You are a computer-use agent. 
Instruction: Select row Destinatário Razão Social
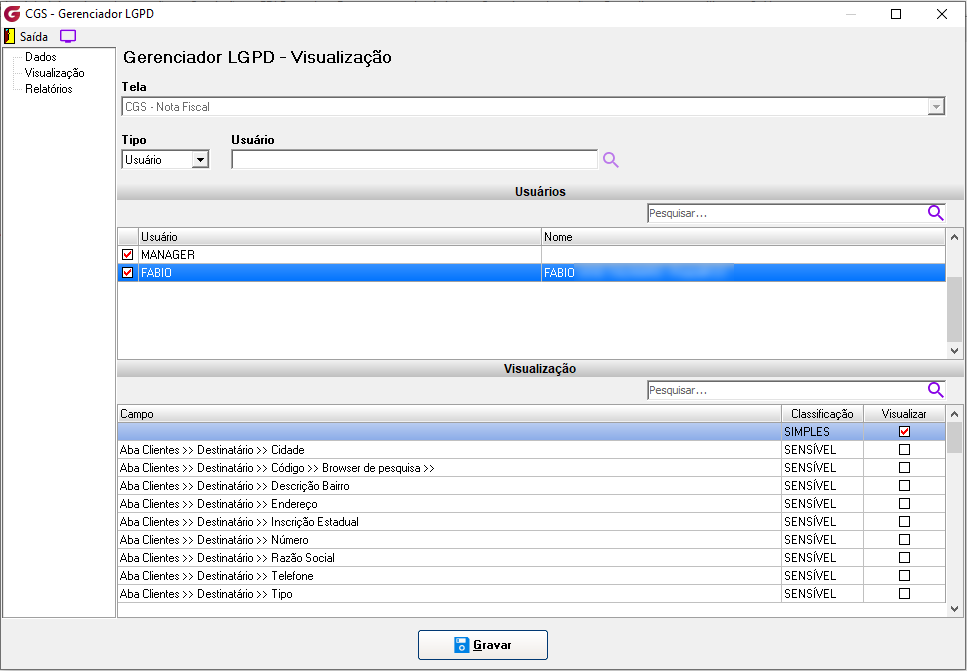pyautogui.click(x=532, y=558)
